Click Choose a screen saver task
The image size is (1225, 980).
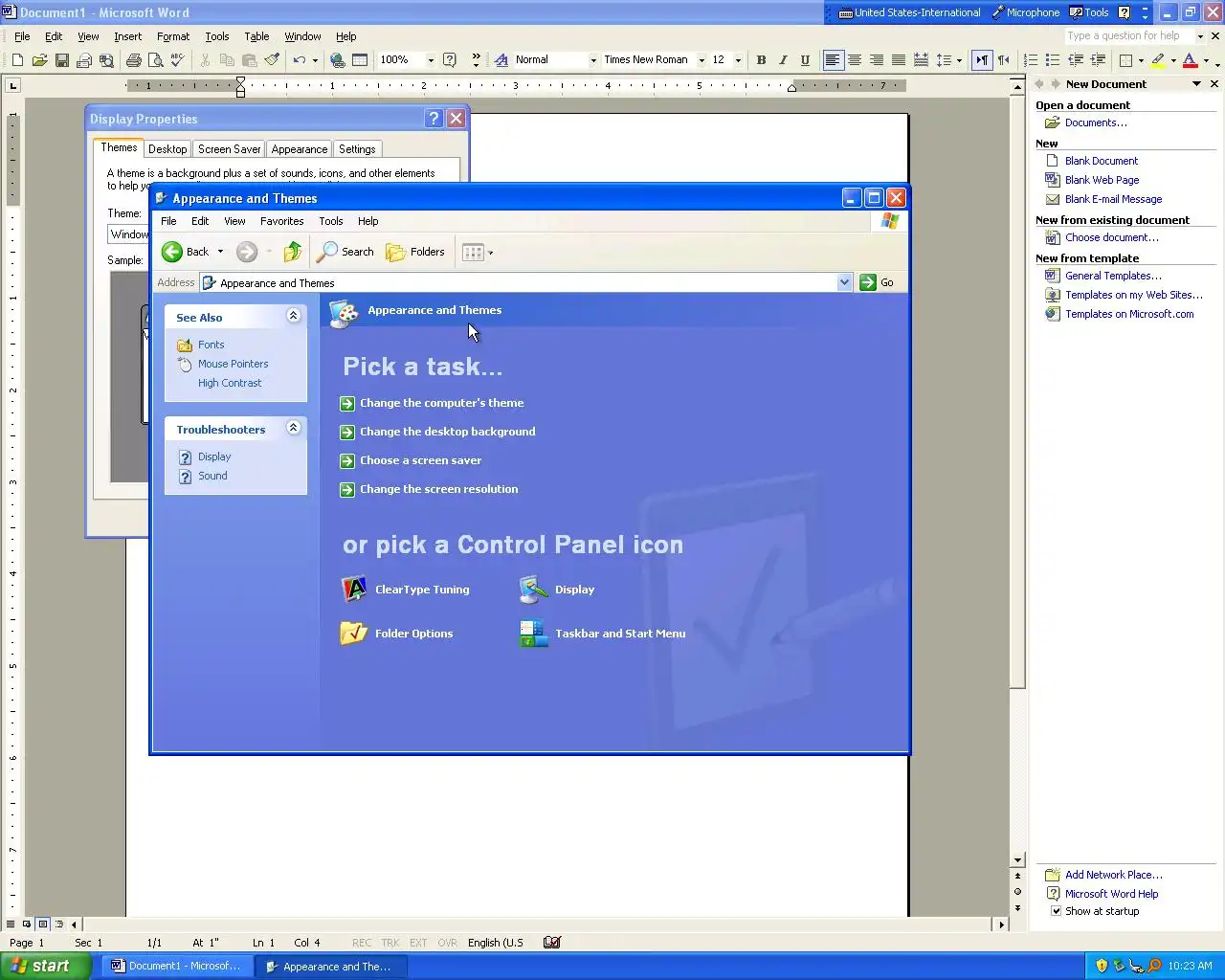click(x=420, y=460)
